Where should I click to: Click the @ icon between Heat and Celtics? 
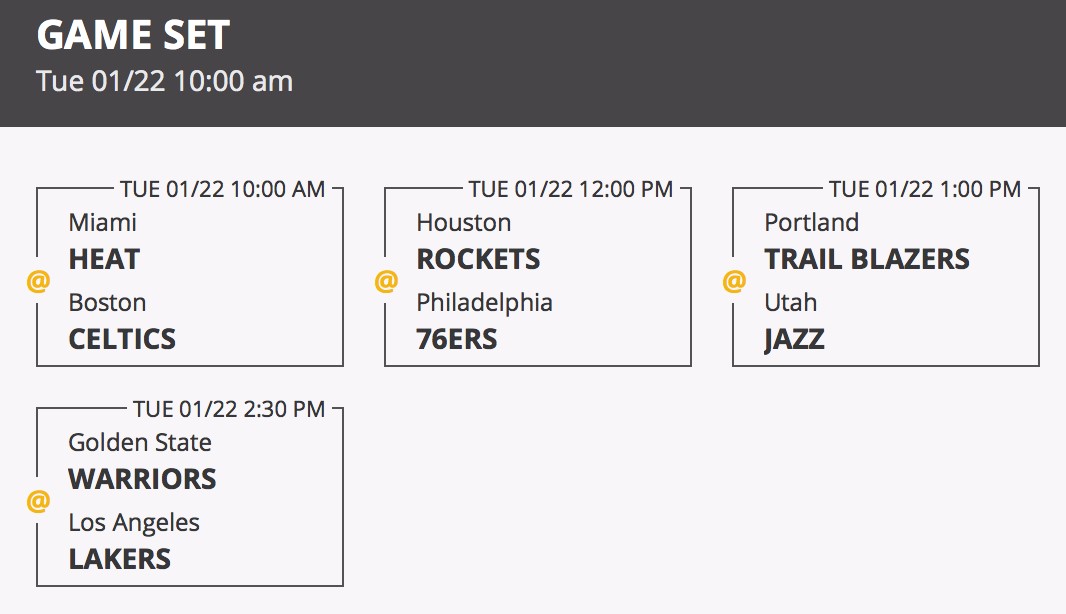(38, 281)
